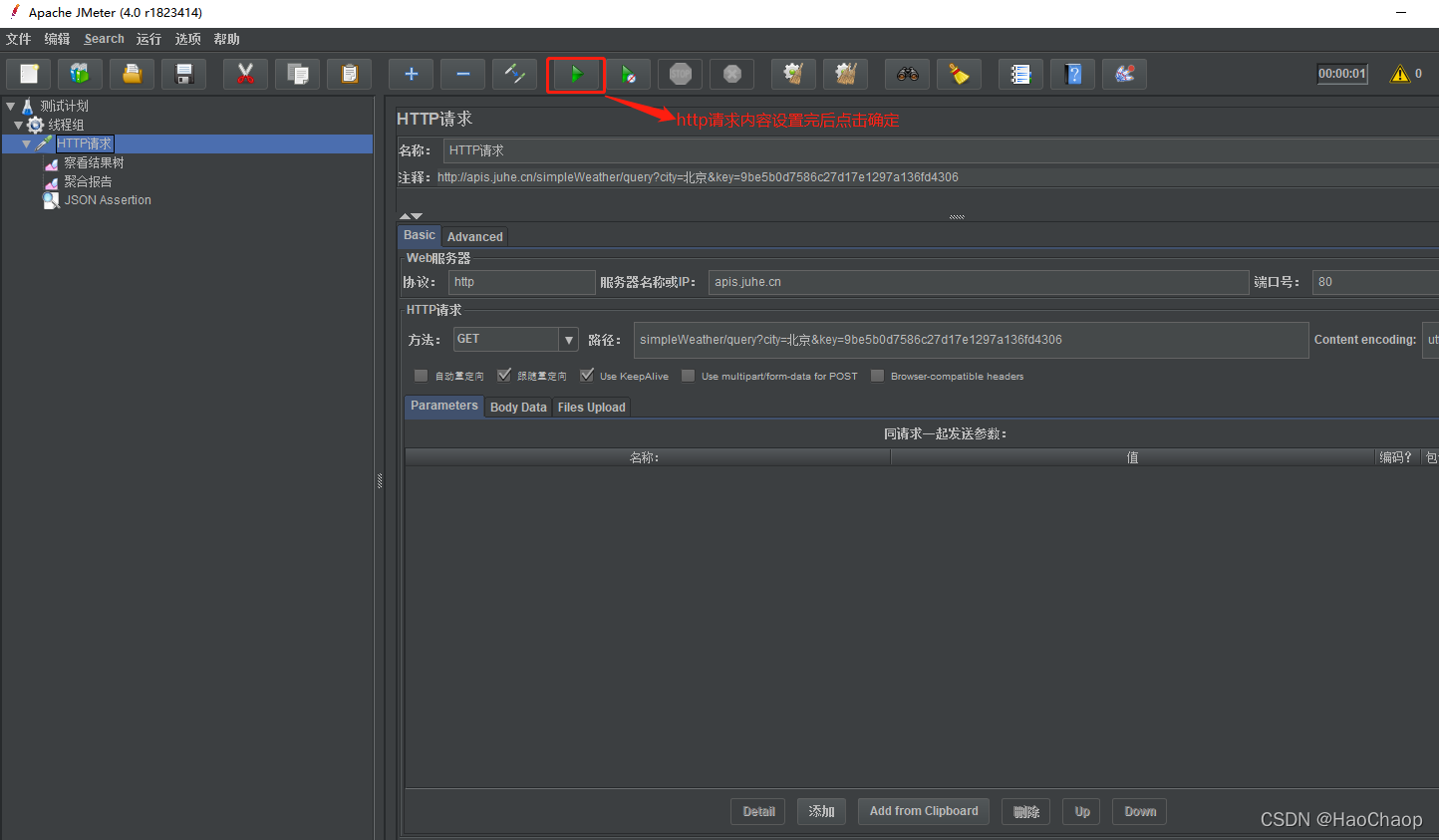Click the 值 column header
The width and height of the screenshot is (1439, 840).
click(1132, 457)
